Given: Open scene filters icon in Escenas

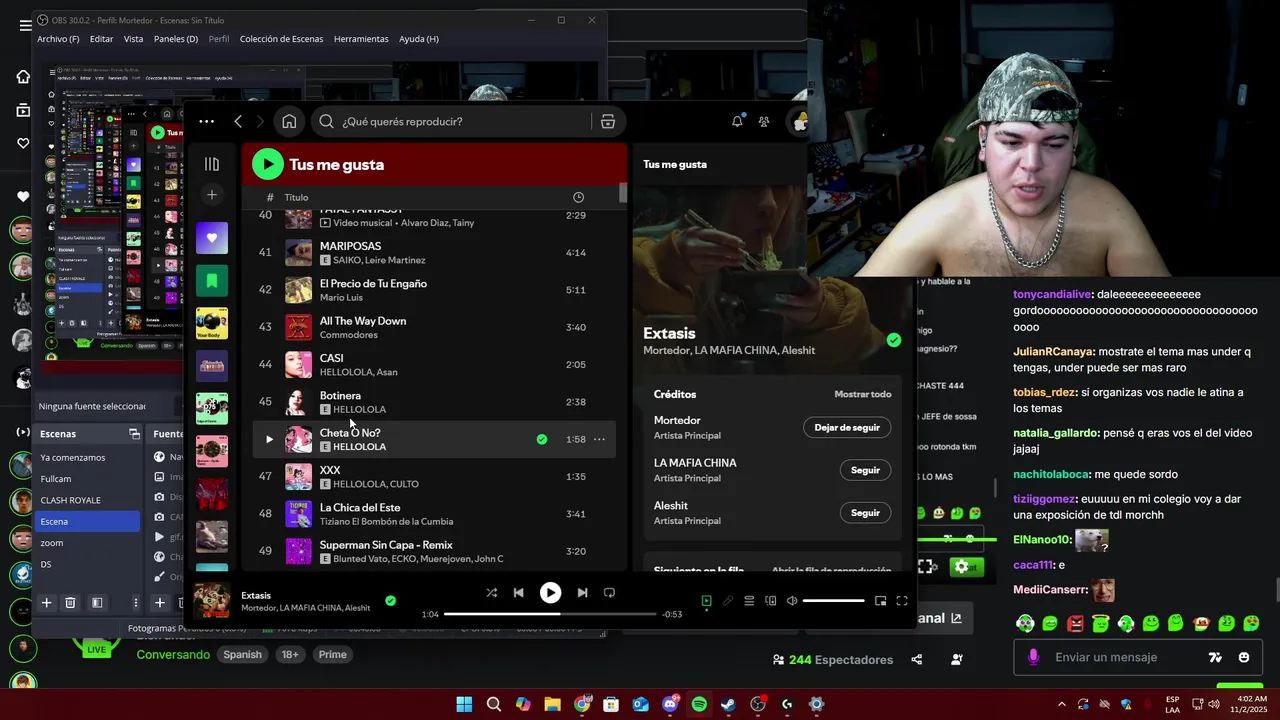Looking at the screenshot, I should click(97, 603).
